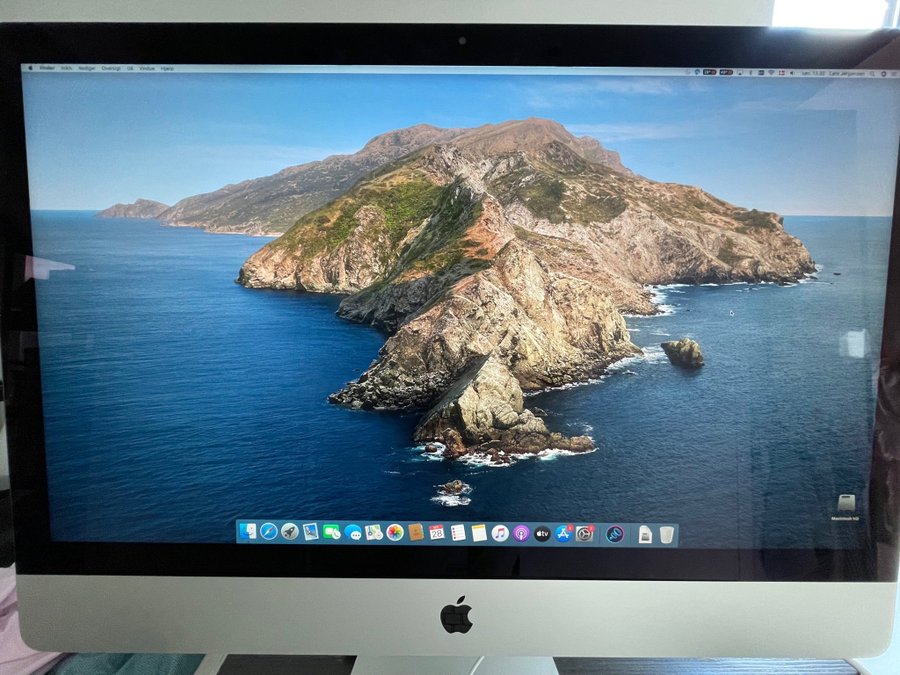900x675 pixels.
Task: Open the Vindue menu
Action: tap(147, 68)
